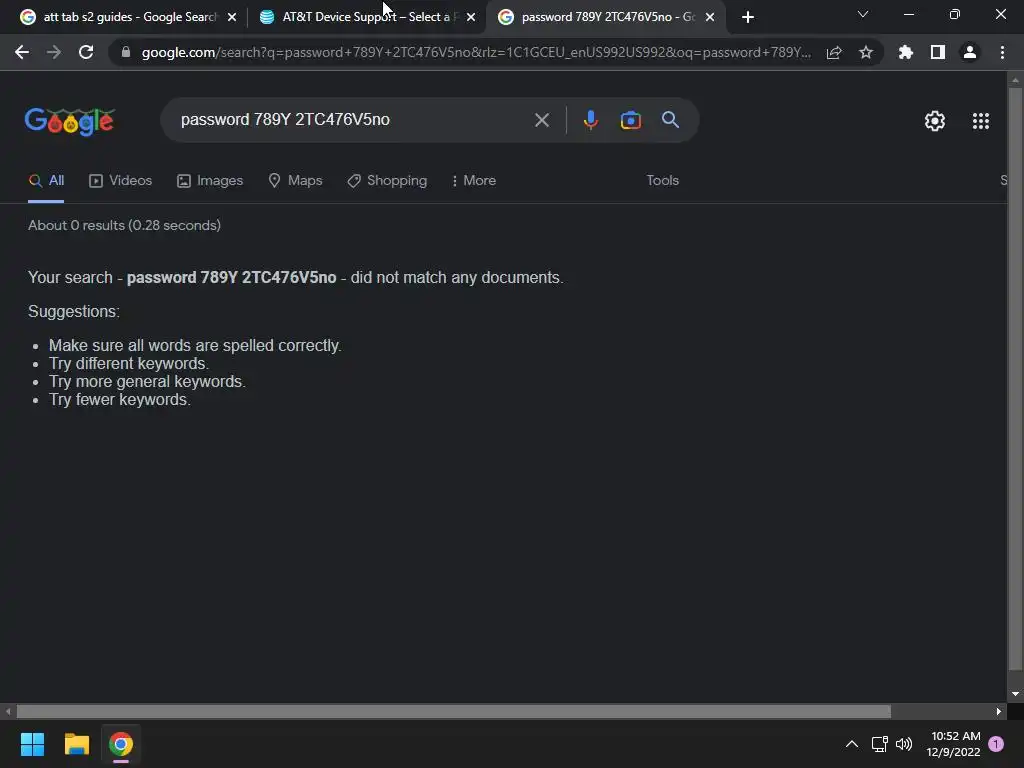Click Chrome icon in taskbar
Image resolution: width=1024 pixels, height=768 pixels.
tap(121, 744)
